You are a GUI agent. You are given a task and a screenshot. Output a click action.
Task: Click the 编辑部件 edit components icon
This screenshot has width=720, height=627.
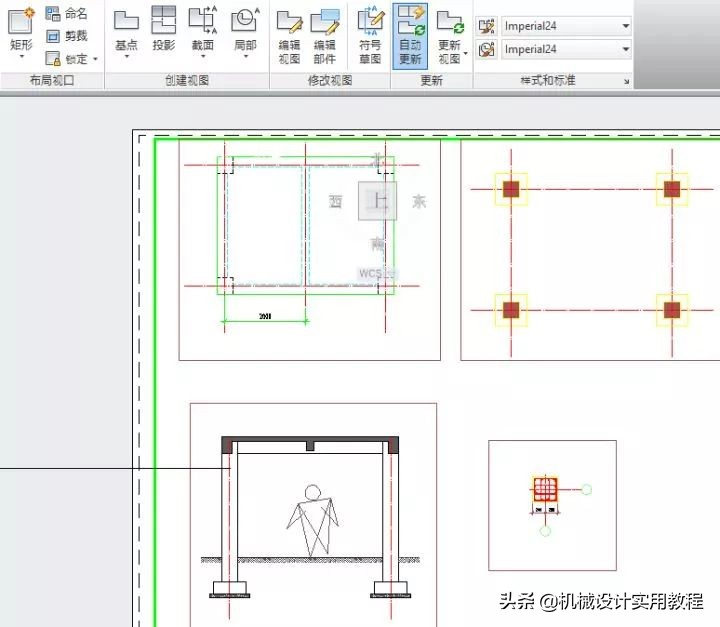pos(325,22)
